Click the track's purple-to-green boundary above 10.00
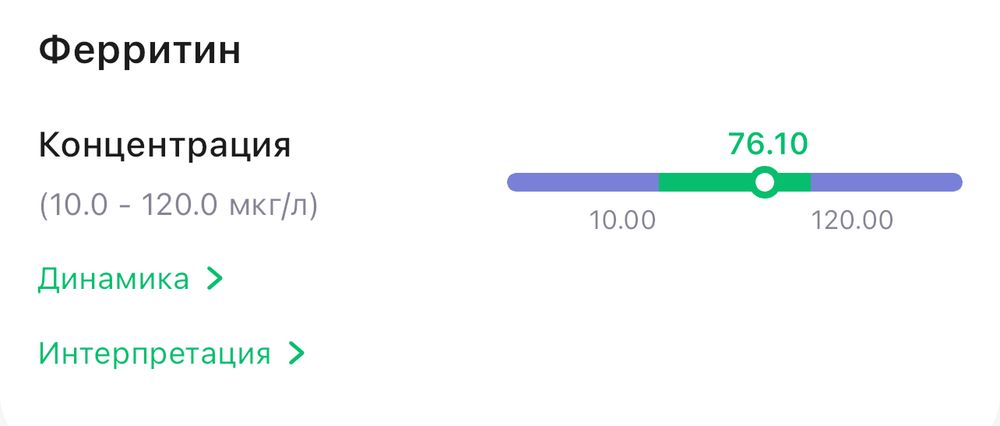The height and width of the screenshot is (426, 1000). click(x=658, y=182)
